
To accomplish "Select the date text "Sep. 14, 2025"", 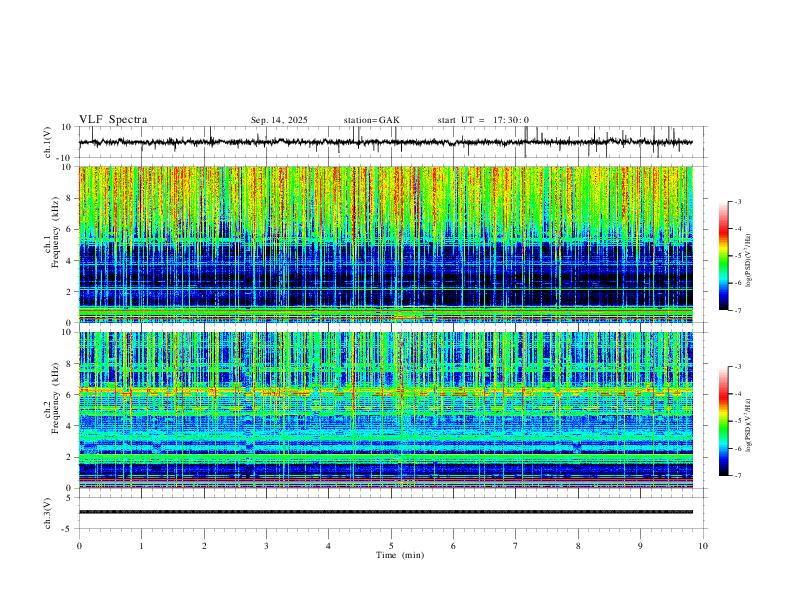I will [x=279, y=120].
